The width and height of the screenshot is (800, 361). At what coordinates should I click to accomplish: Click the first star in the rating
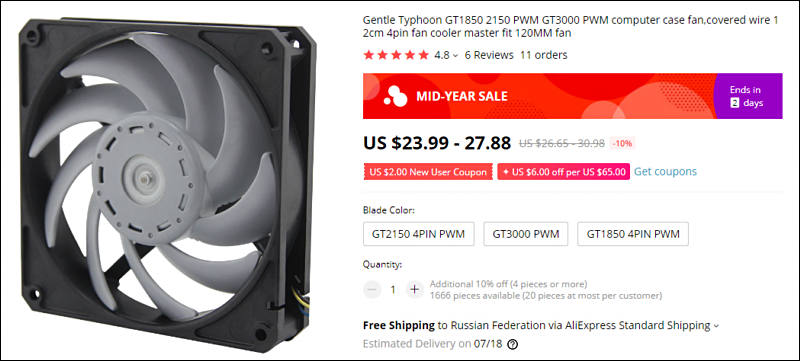click(x=368, y=55)
